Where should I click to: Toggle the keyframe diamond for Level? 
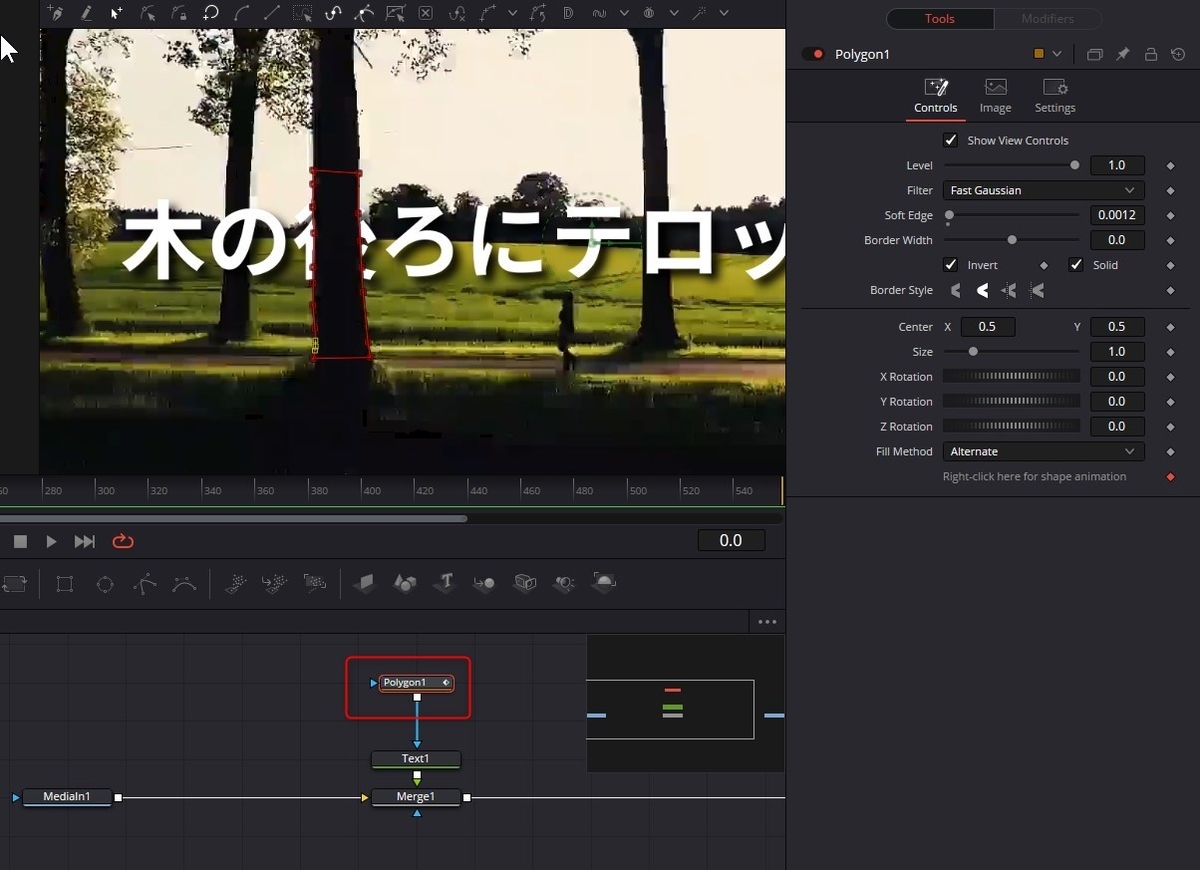(x=1170, y=166)
